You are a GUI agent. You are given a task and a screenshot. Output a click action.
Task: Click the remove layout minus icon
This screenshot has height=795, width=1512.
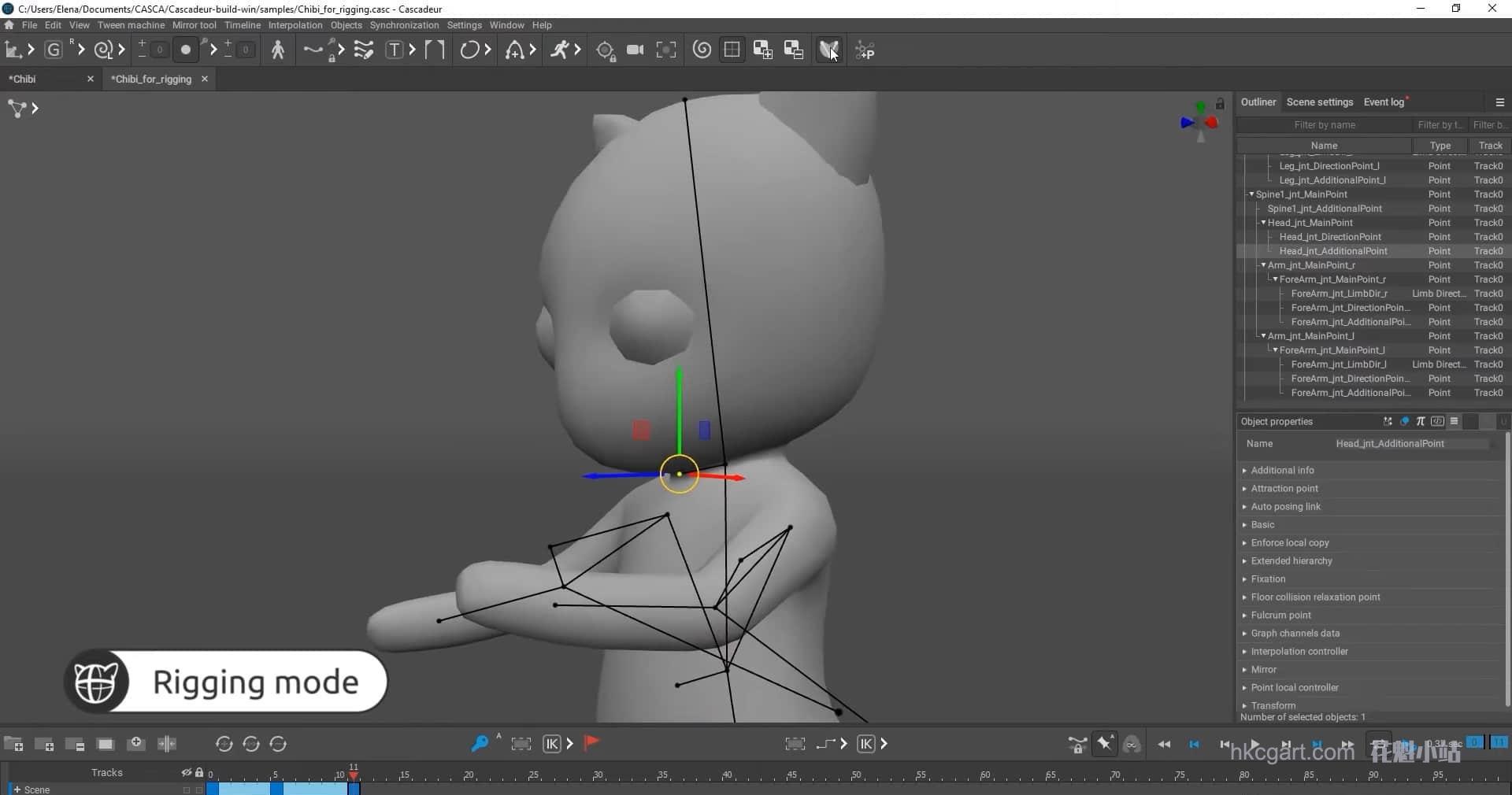click(x=793, y=50)
